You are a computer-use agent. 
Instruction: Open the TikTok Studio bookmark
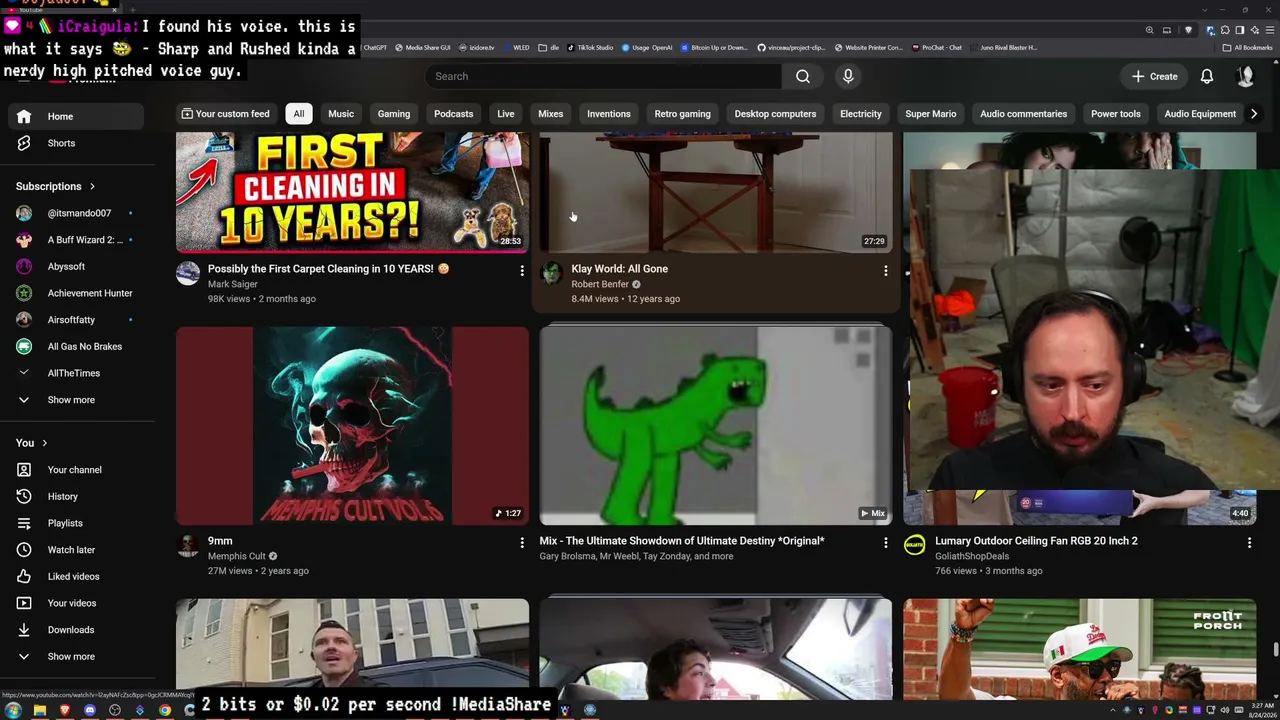589,47
